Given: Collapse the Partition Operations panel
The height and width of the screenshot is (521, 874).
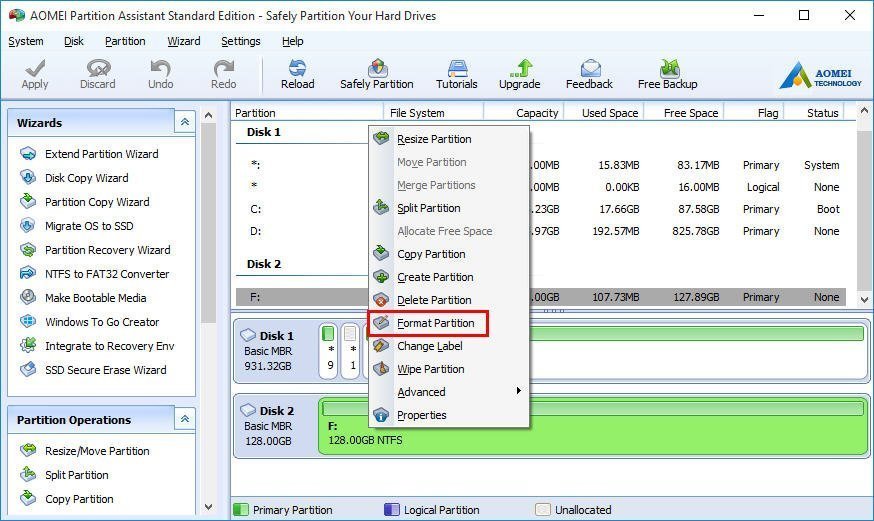Looking at the screenshot, I should pos(184,419).
